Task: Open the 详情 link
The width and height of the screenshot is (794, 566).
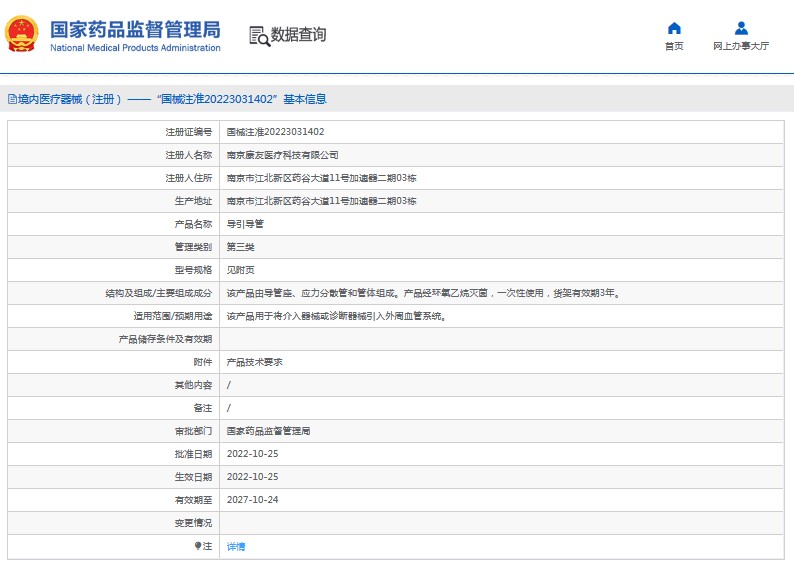Action: [235, 546]
